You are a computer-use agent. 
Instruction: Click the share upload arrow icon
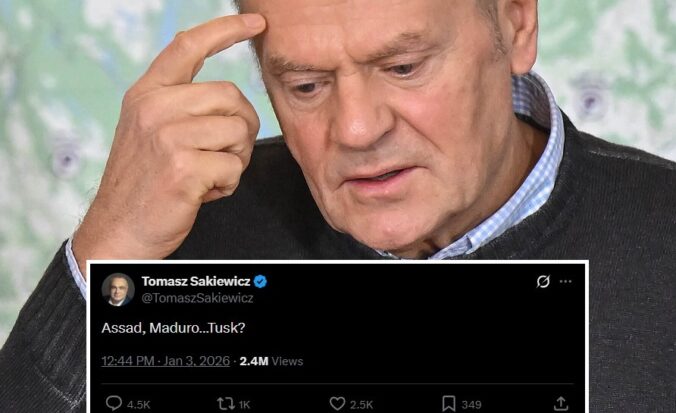click(560, 404)
